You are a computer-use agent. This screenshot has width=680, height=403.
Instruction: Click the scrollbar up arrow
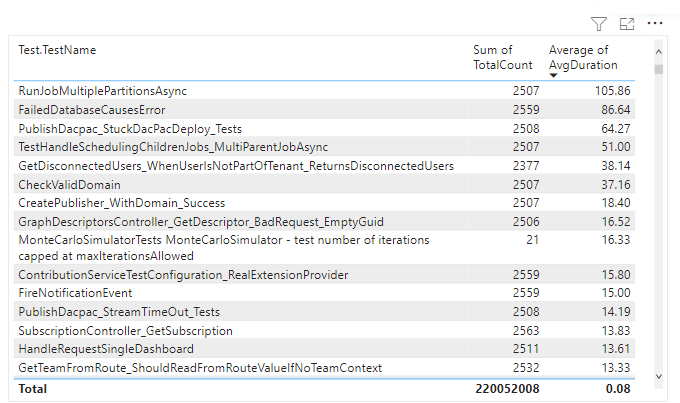(658, 50)
